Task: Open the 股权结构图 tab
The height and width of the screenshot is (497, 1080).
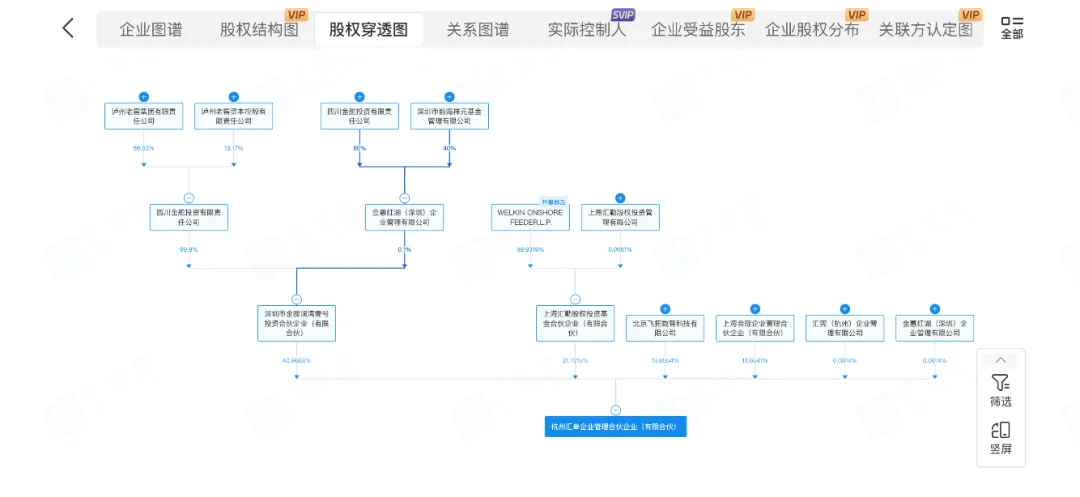Action: [260, 30]
